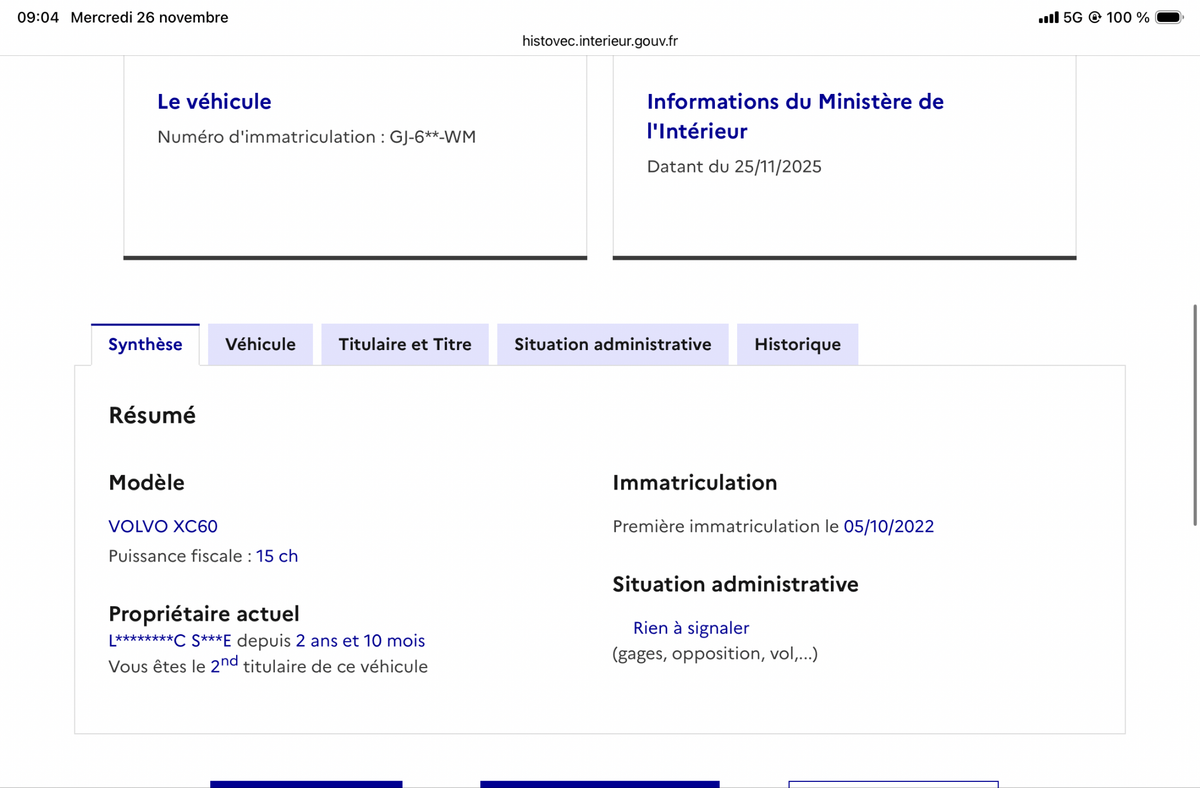
Task: Switch to the Véhicule tab
Action: coord(260,344)
